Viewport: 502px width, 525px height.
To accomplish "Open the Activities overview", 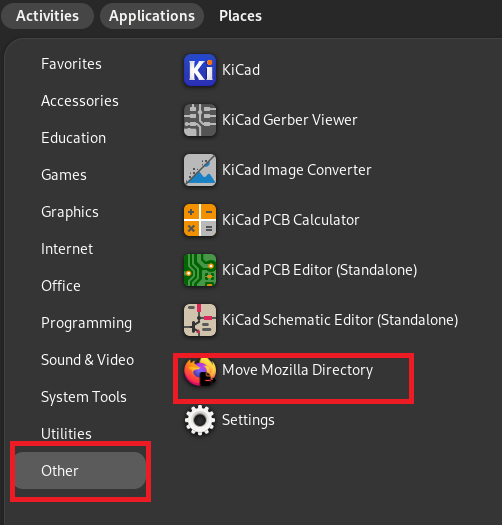I will [x=47, y=16].
